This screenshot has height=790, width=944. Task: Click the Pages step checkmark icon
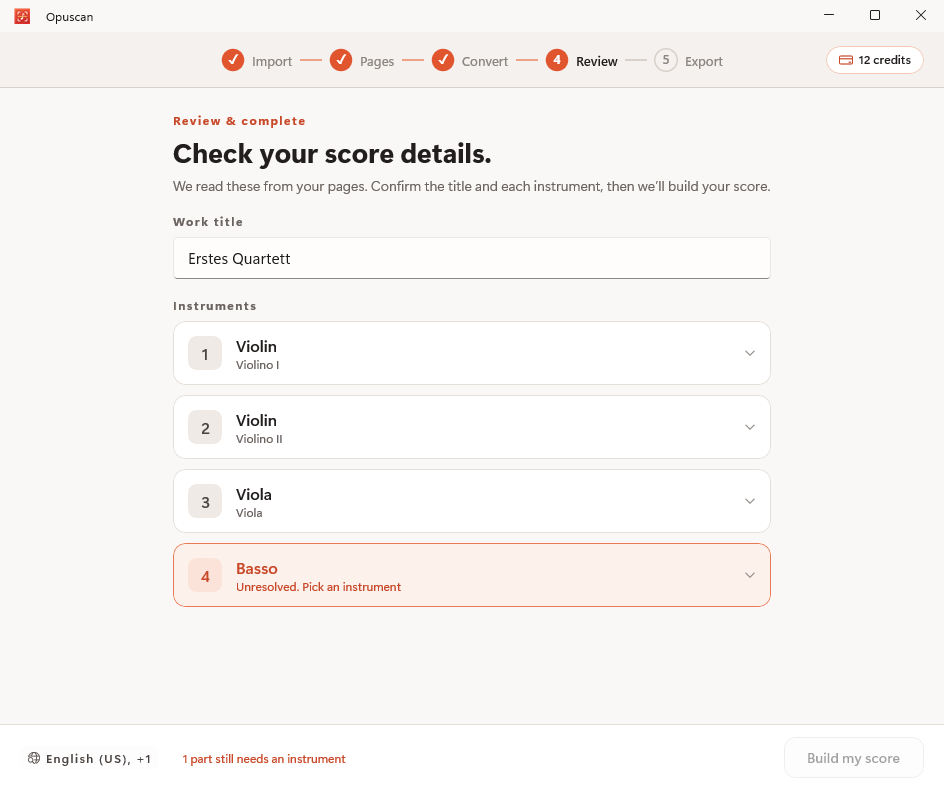click(x=341, y=60)
